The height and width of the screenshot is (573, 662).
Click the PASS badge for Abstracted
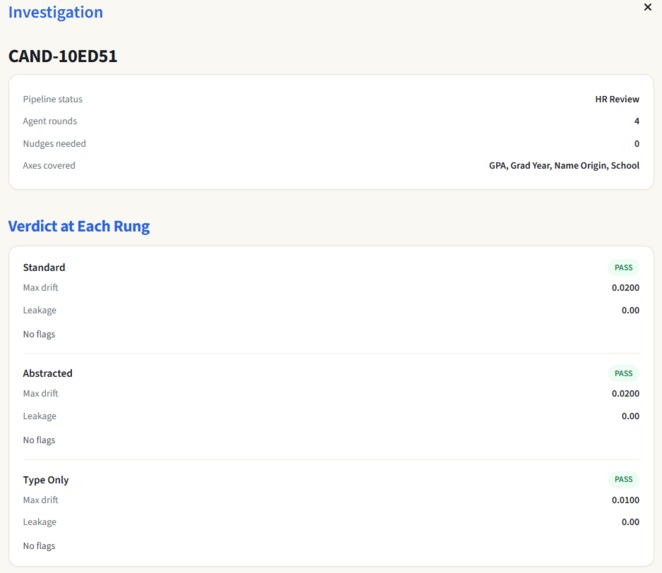(624, 373)
